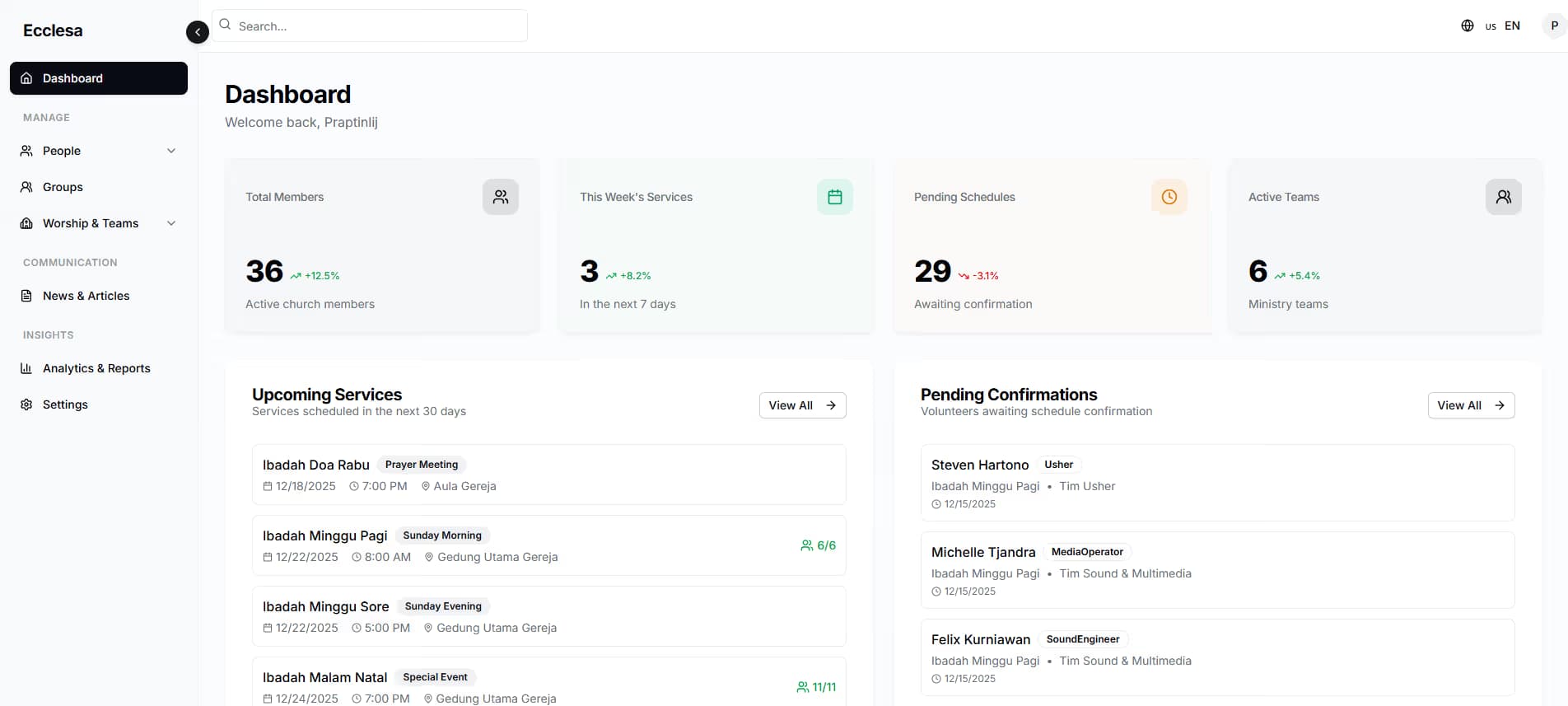Screen dimensions: 1568x706
Task: Click the Search input field
Action: tap(370, 26)
